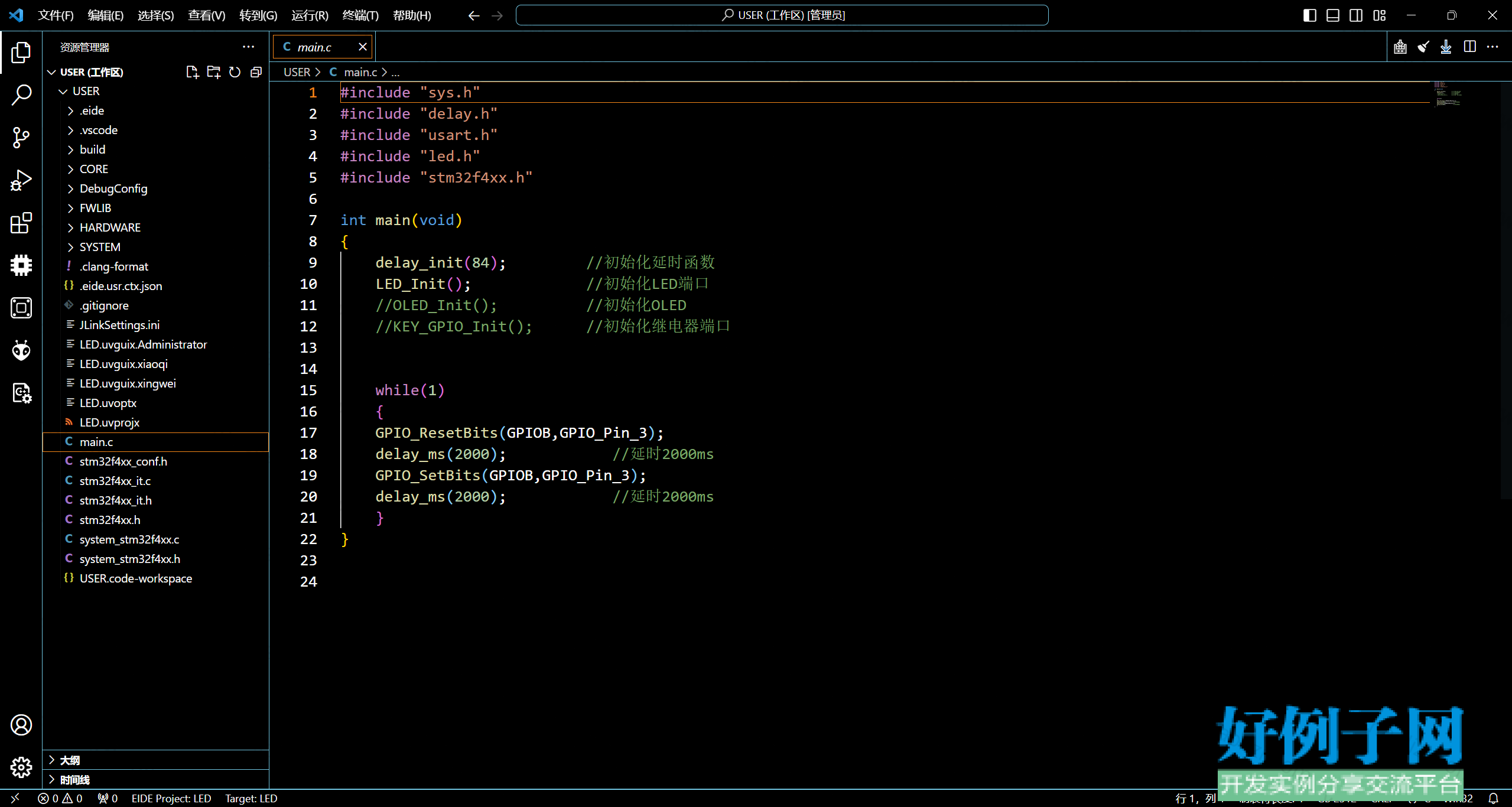This screenshot has height=807, width=1512.
Task: Click New Folder icon in explorer header
Action: coord(213,72)
